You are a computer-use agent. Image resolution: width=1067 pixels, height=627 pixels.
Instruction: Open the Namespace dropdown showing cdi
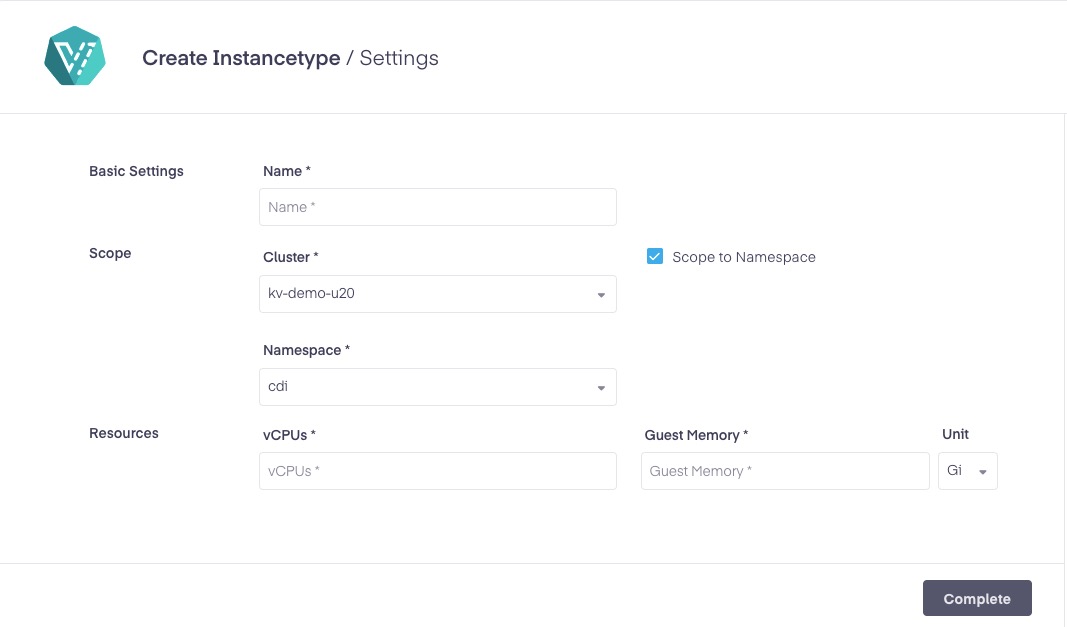438,387
